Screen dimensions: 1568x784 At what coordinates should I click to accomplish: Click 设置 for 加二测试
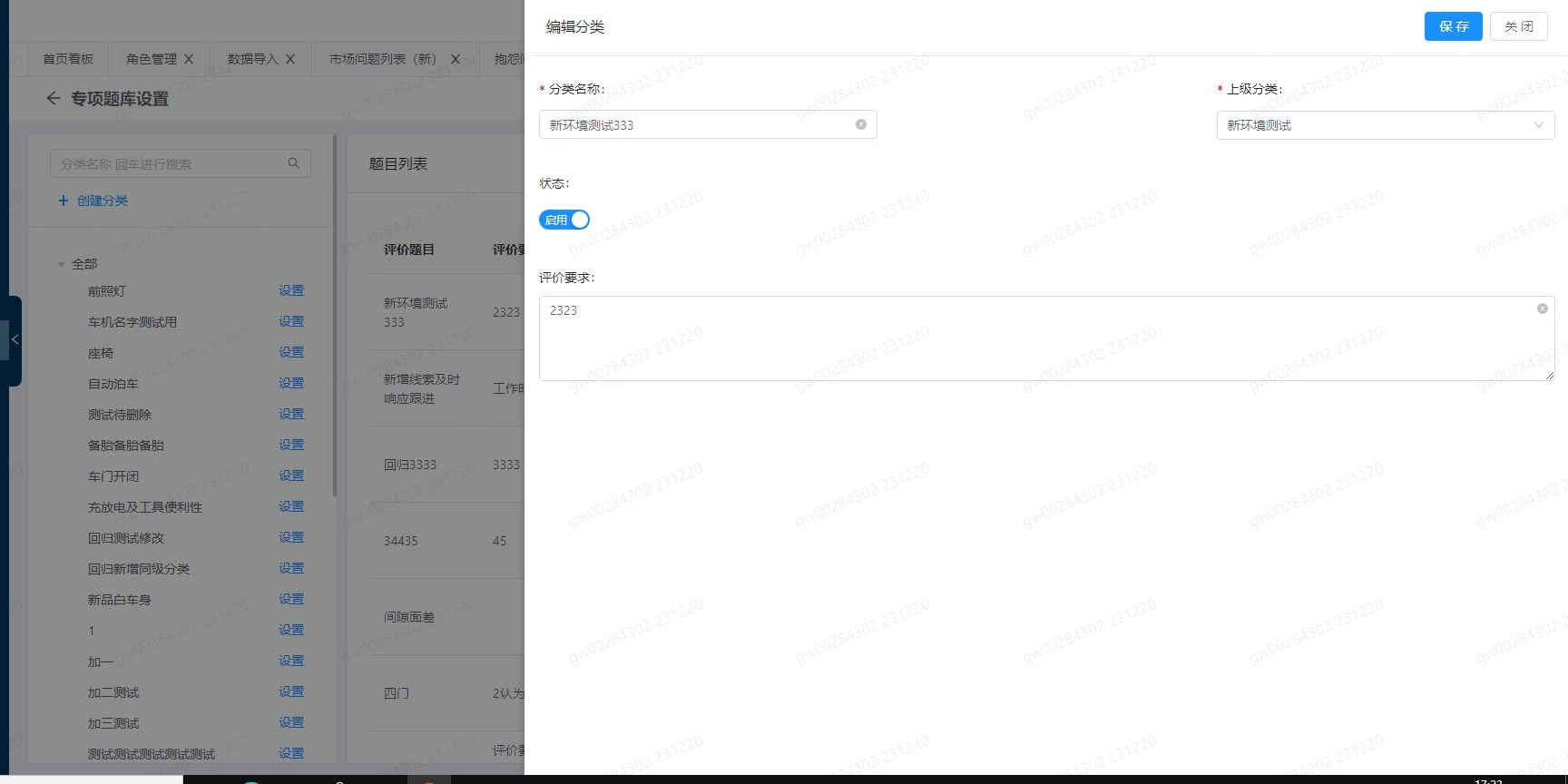pyautogui.click(x=291, y=691)
